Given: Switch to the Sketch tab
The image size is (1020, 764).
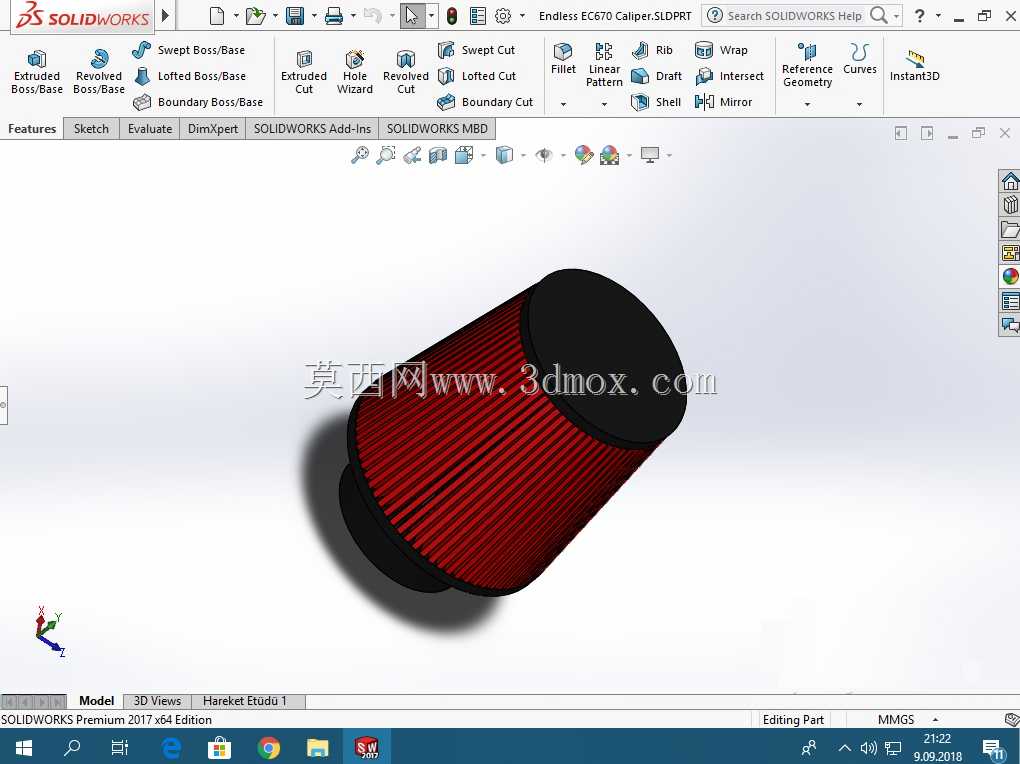Looking at the screenshot, I should (91, 129).
